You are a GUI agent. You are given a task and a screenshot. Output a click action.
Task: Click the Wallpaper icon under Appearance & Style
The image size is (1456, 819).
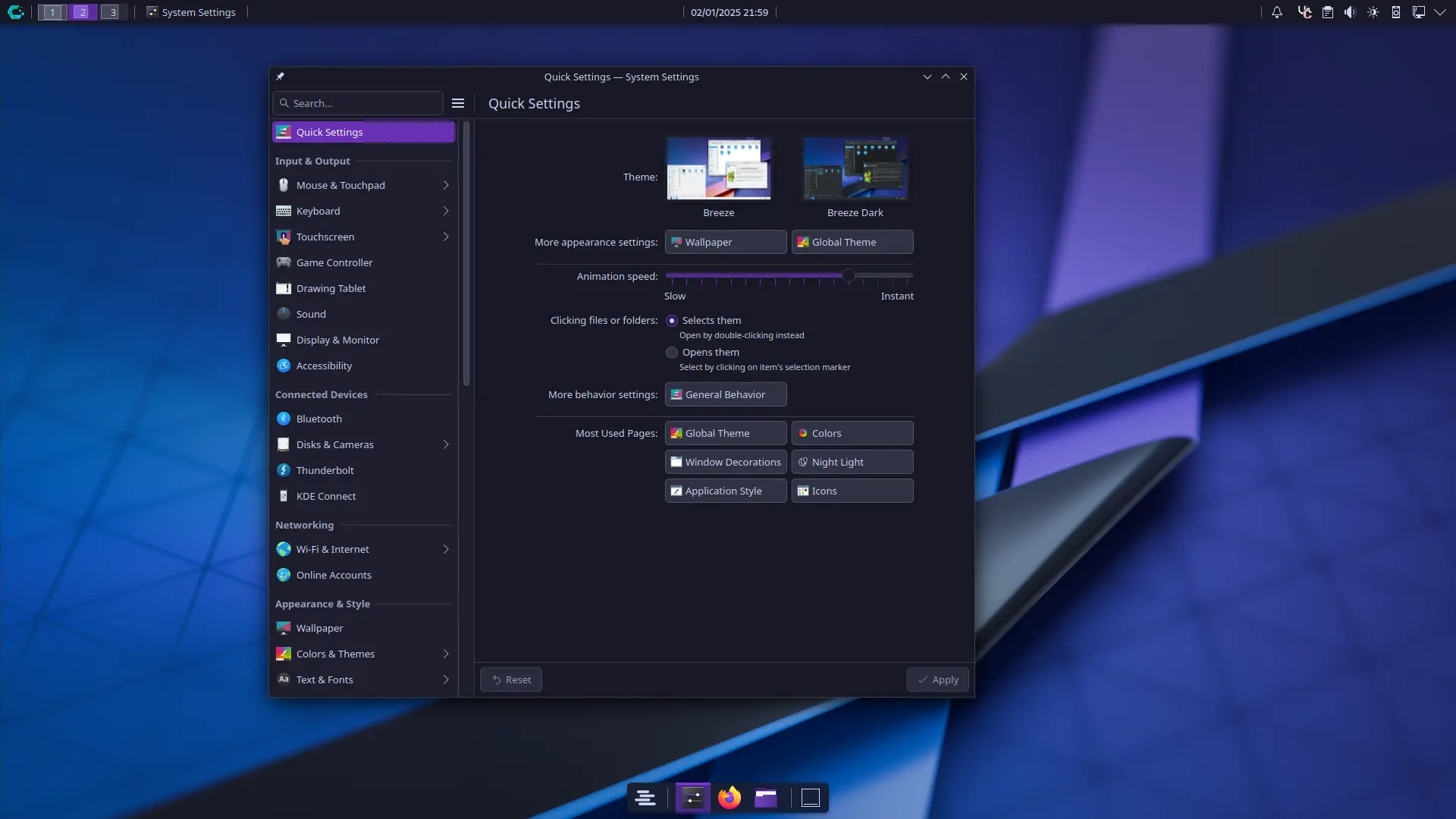pos(284,628)
